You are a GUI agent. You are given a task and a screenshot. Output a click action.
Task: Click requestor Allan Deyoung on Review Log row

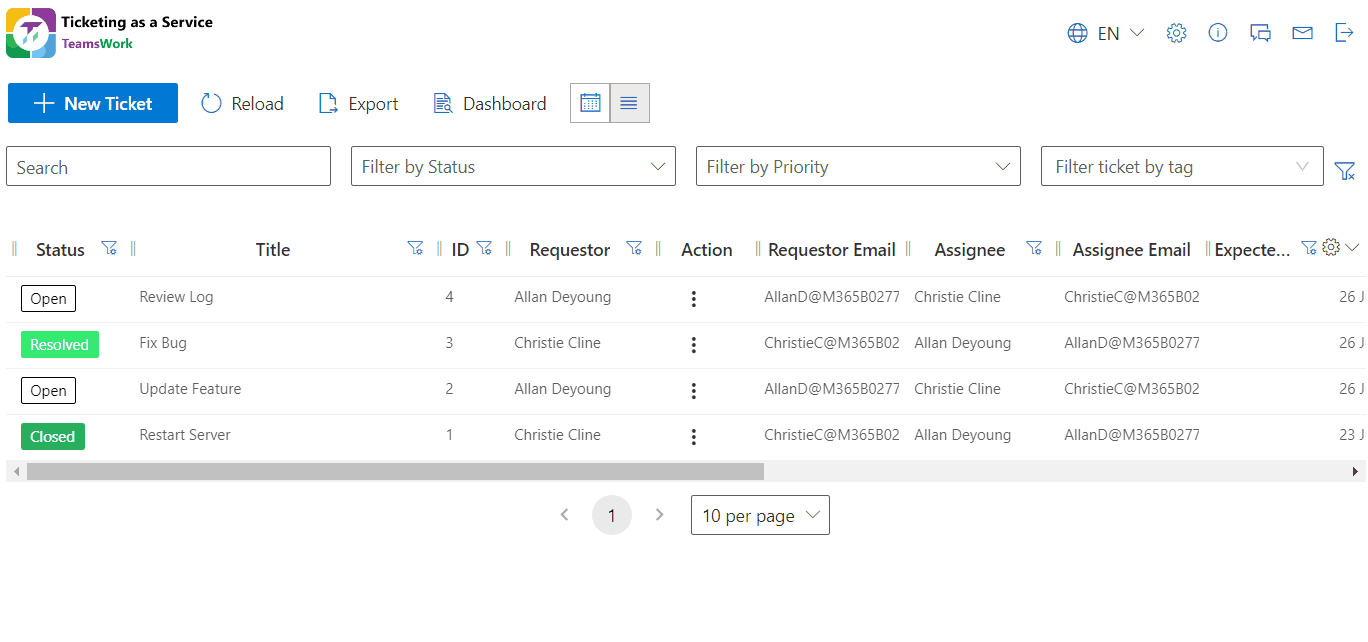(x=563, y=297)
